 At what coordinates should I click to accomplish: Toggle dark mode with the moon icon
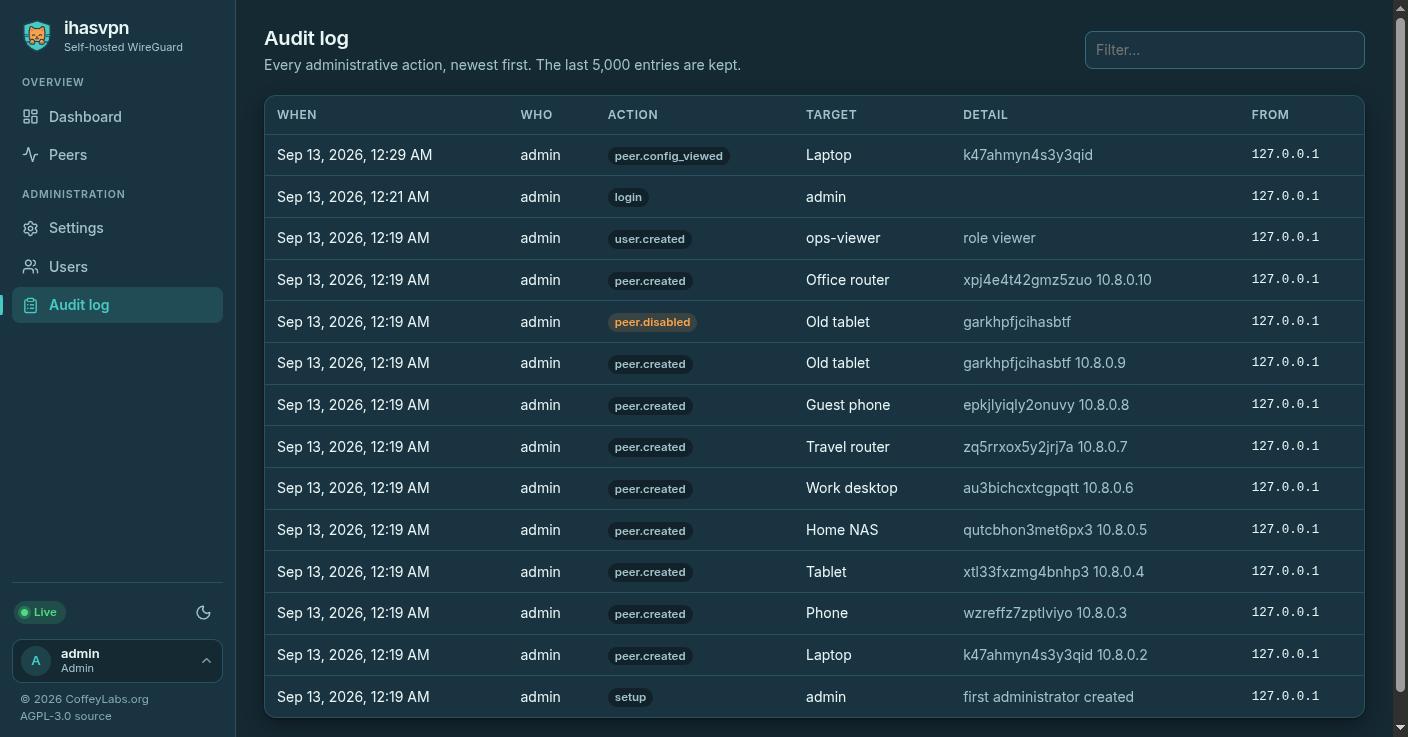click(x=204, y=612)
